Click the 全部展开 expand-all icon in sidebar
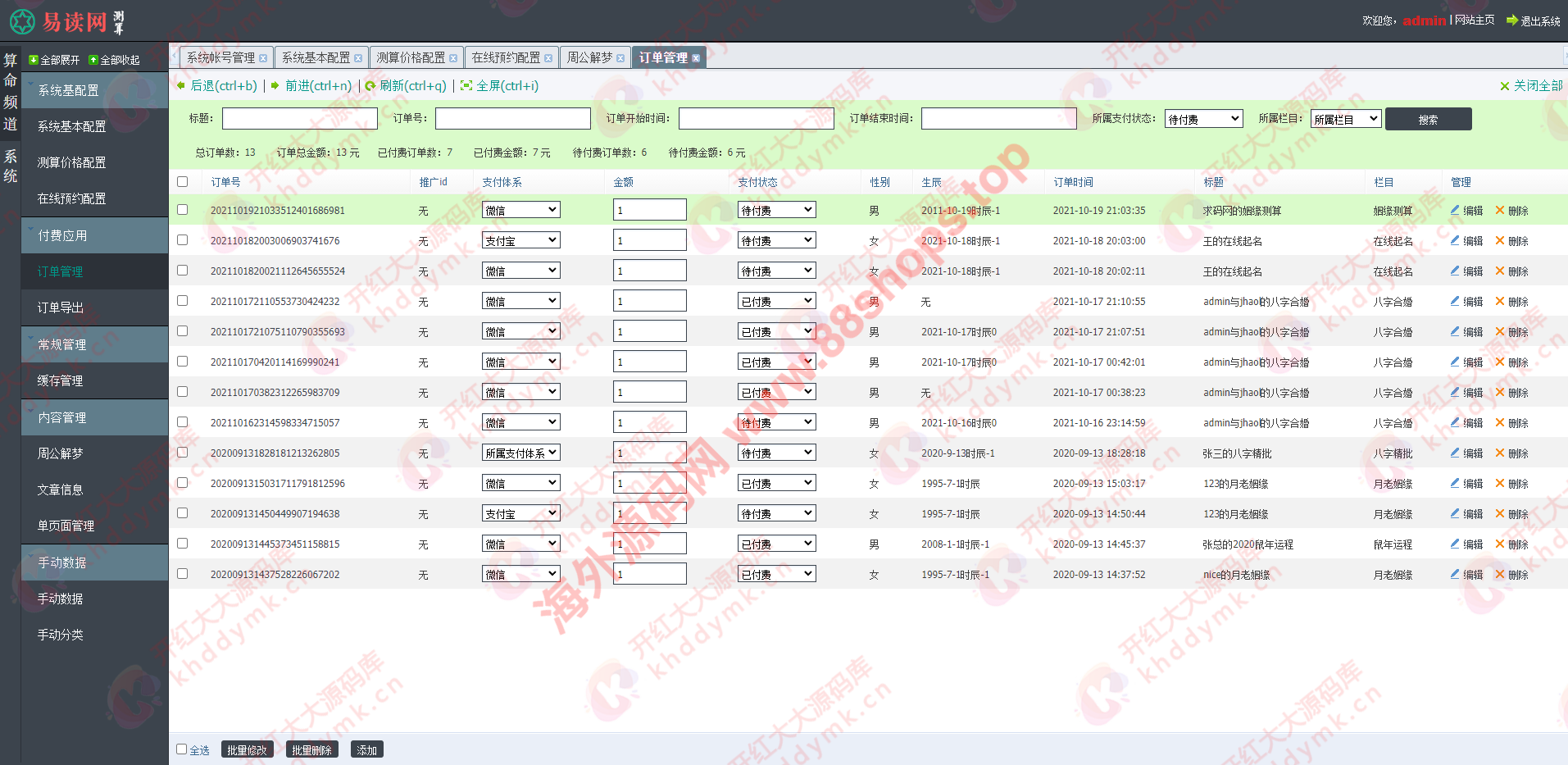Image resolution: width=1568 pixels, height=765 pixels. click(34, 60)
